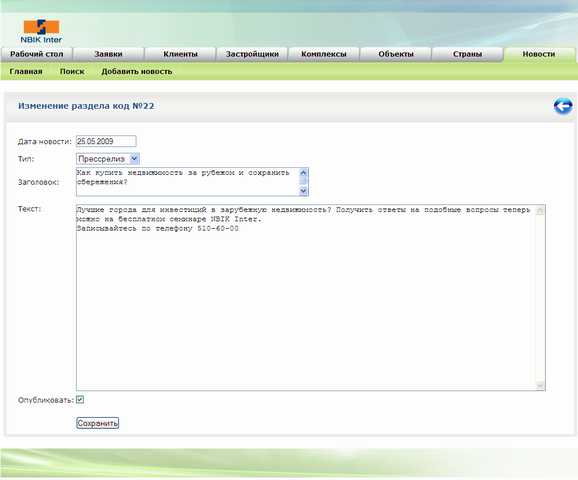Click the Текст label
Screen dimensions: 578x480
pyautogui.click(x=29, y=209)
